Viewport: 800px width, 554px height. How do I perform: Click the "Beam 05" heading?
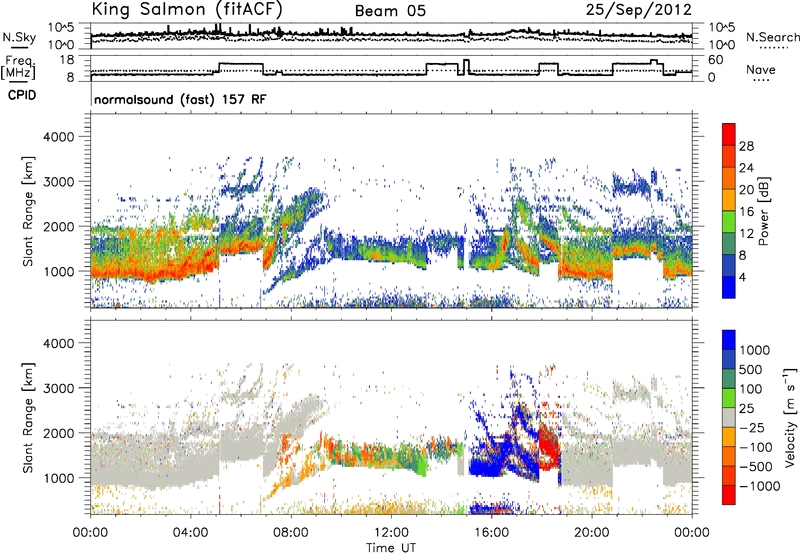coord(390,11)
